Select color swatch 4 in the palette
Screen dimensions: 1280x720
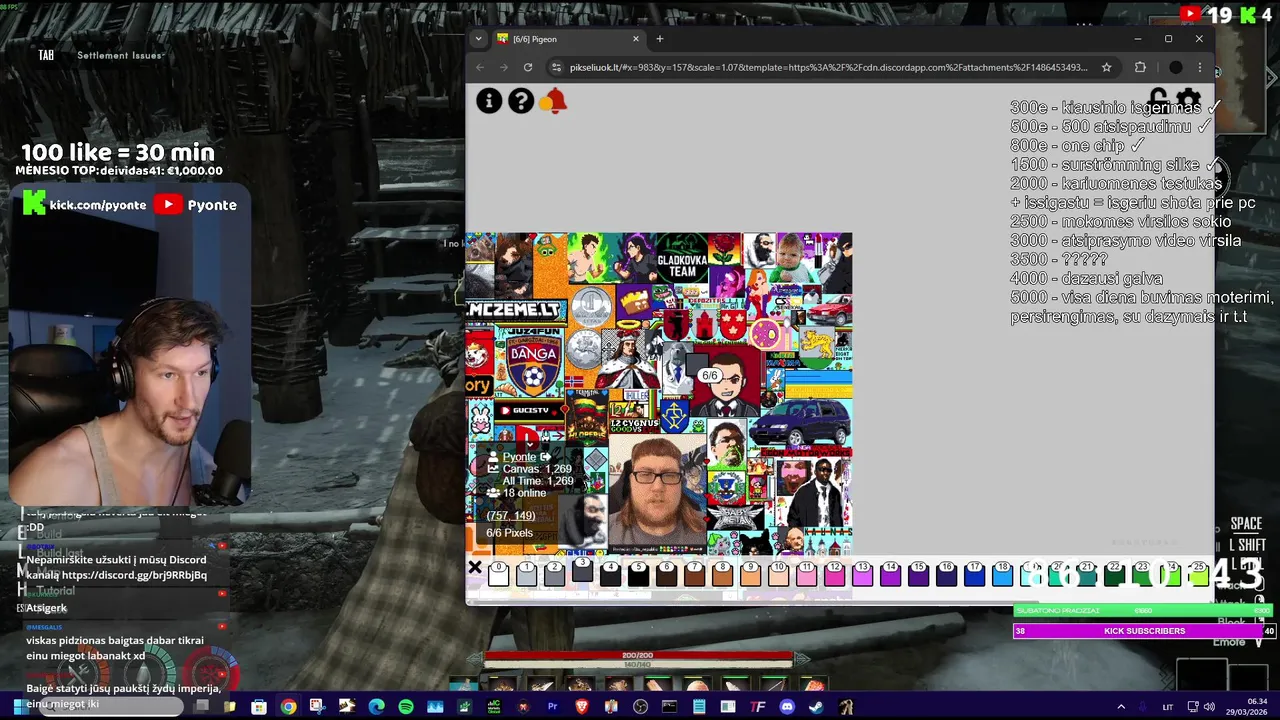coord(610,573)
